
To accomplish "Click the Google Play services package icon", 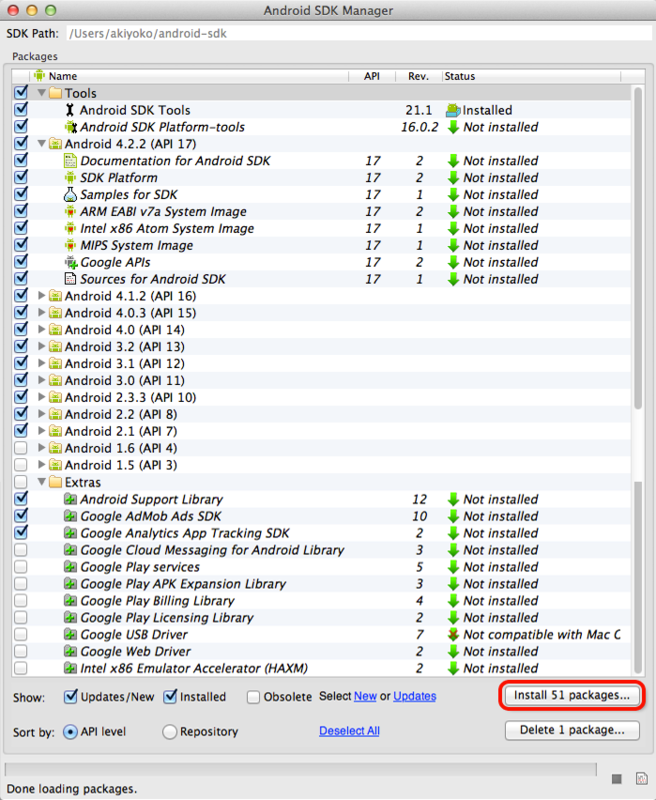I will [70, 567].
